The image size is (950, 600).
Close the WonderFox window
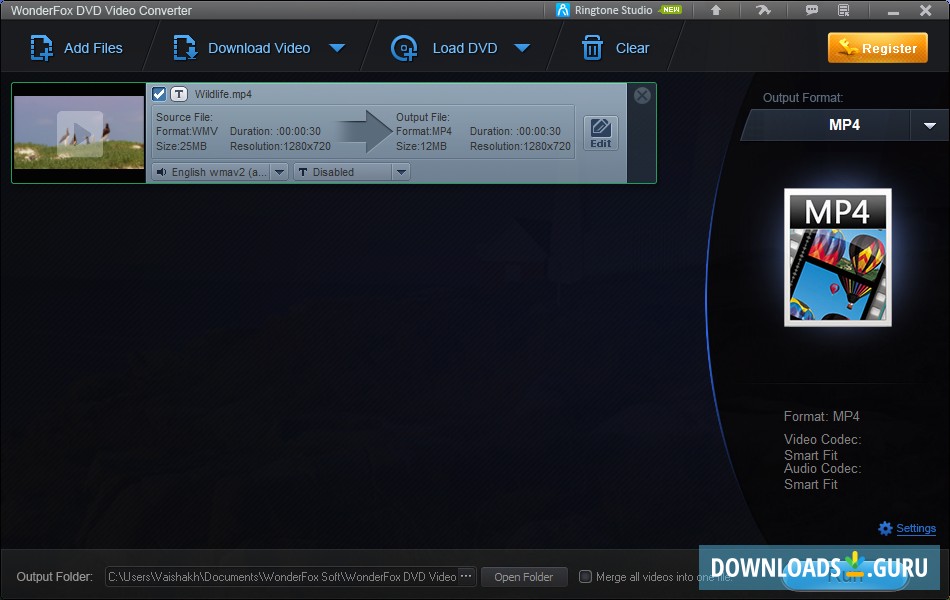tap(925, 10)
